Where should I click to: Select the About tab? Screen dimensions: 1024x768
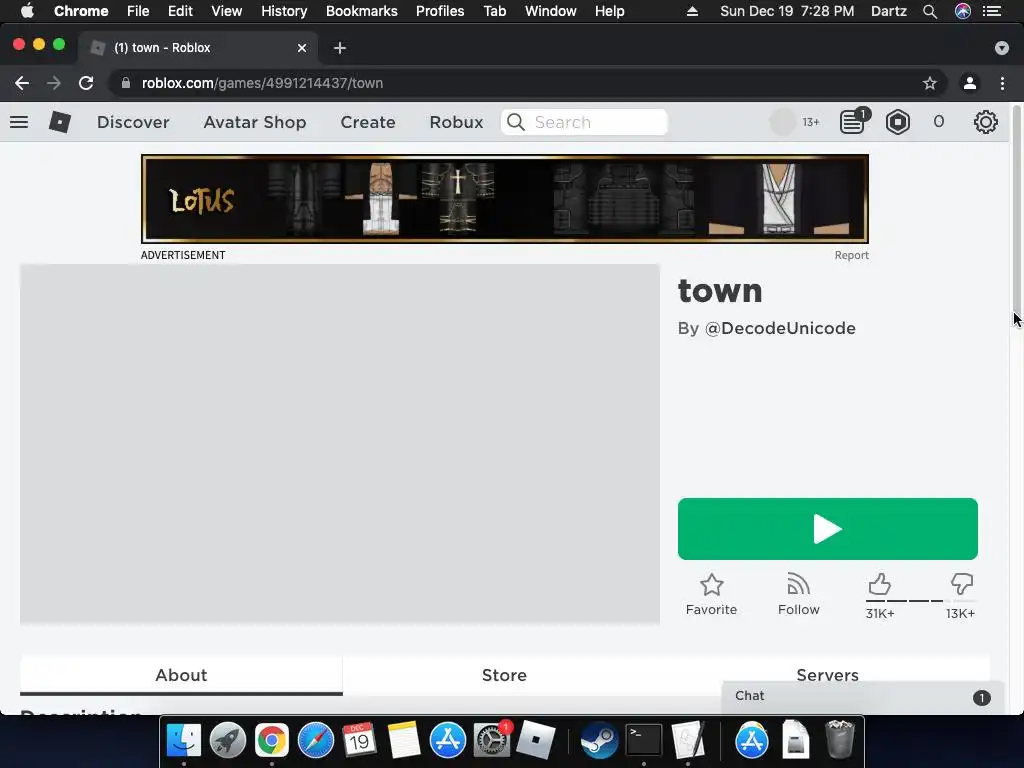click(x=181, y=675)
